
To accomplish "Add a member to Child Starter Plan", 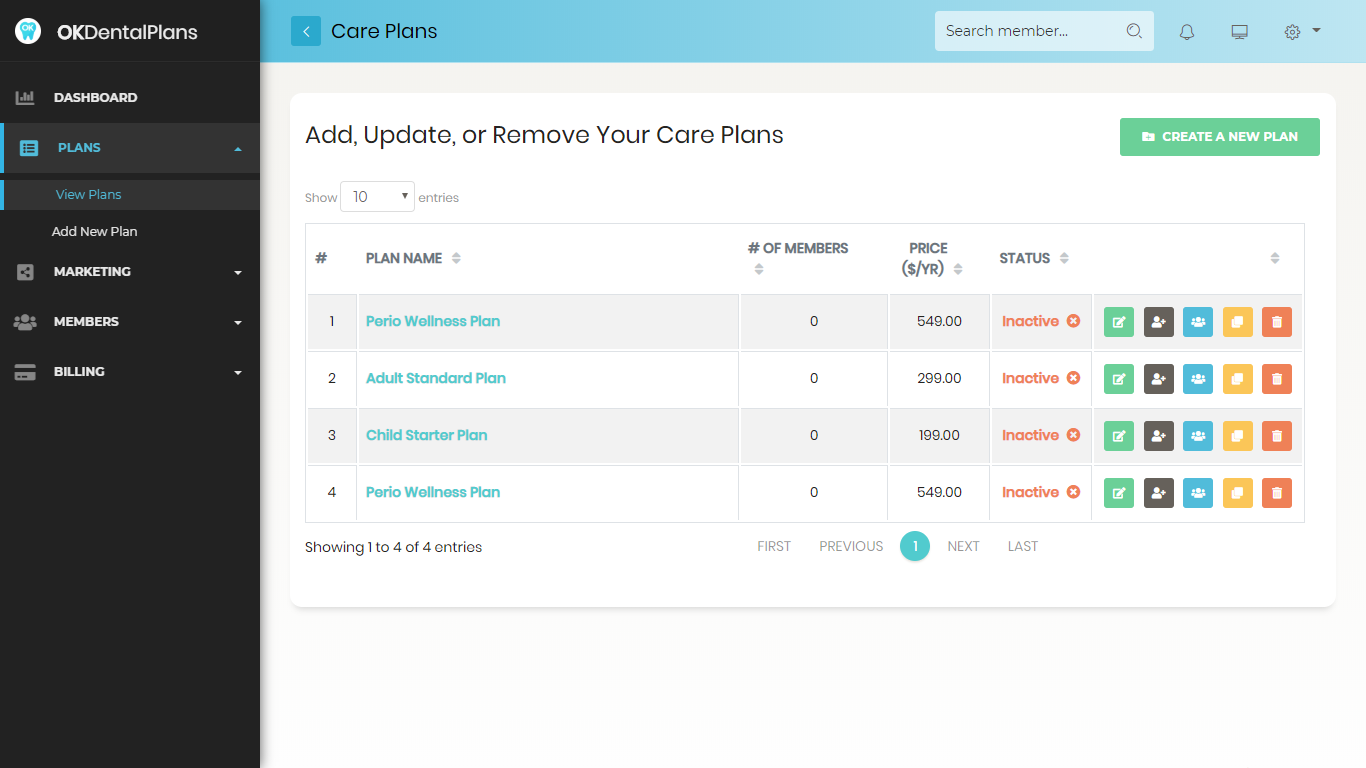I will pyautogui.click(x=1159, y=436).
